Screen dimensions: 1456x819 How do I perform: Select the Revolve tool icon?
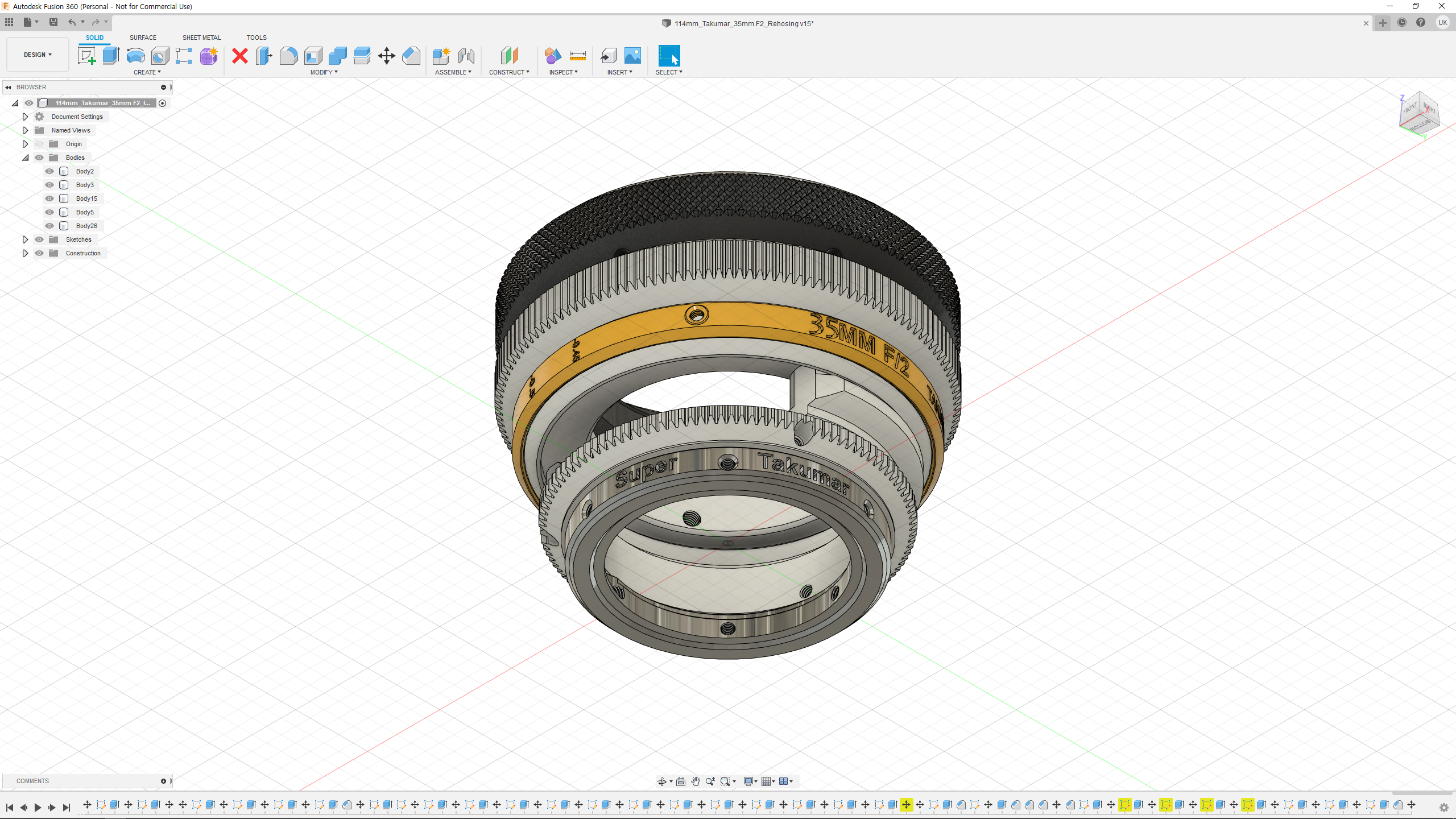pos(135,56)
